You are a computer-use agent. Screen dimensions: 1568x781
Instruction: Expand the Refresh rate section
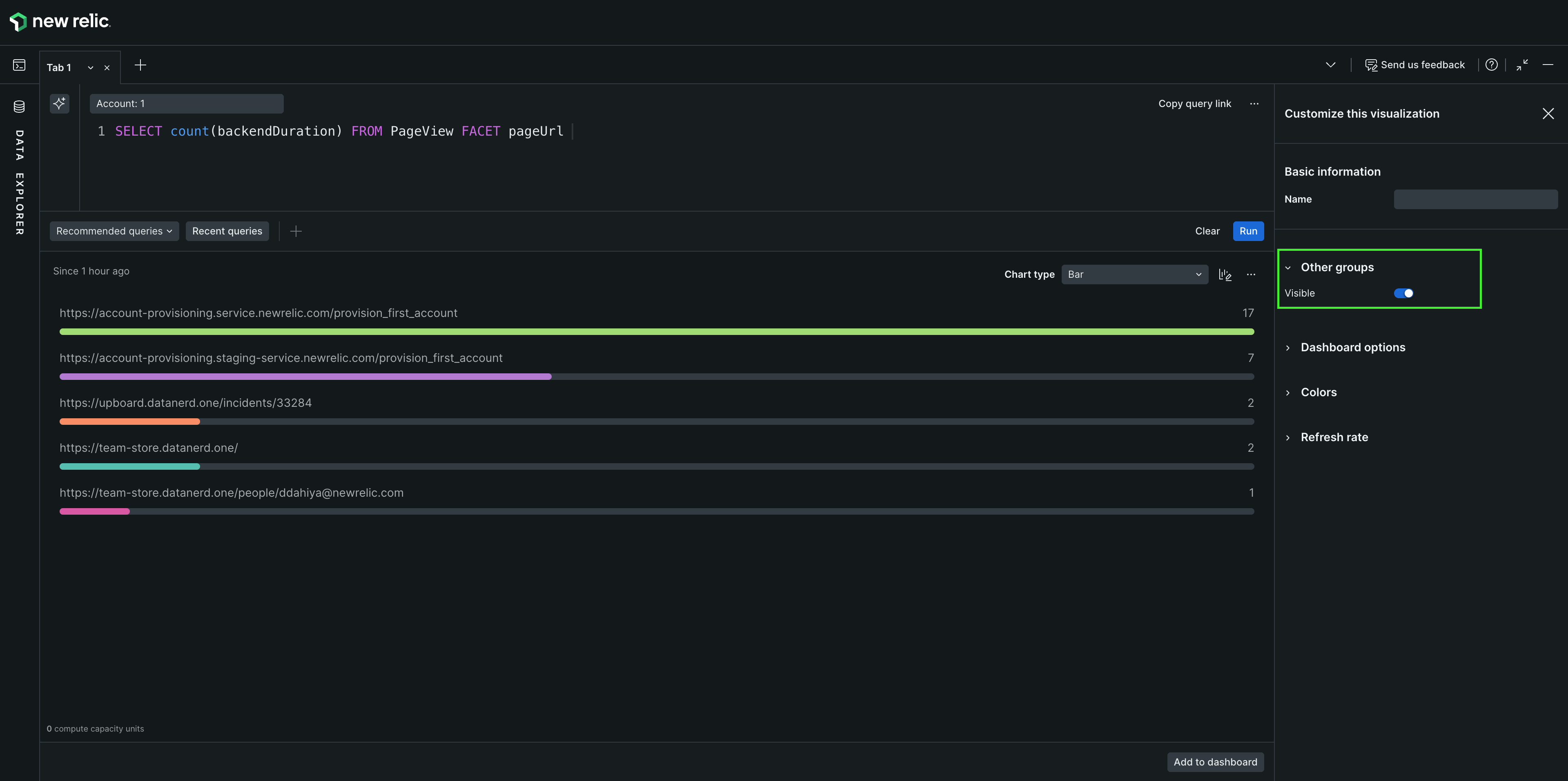click(1334, 437)
